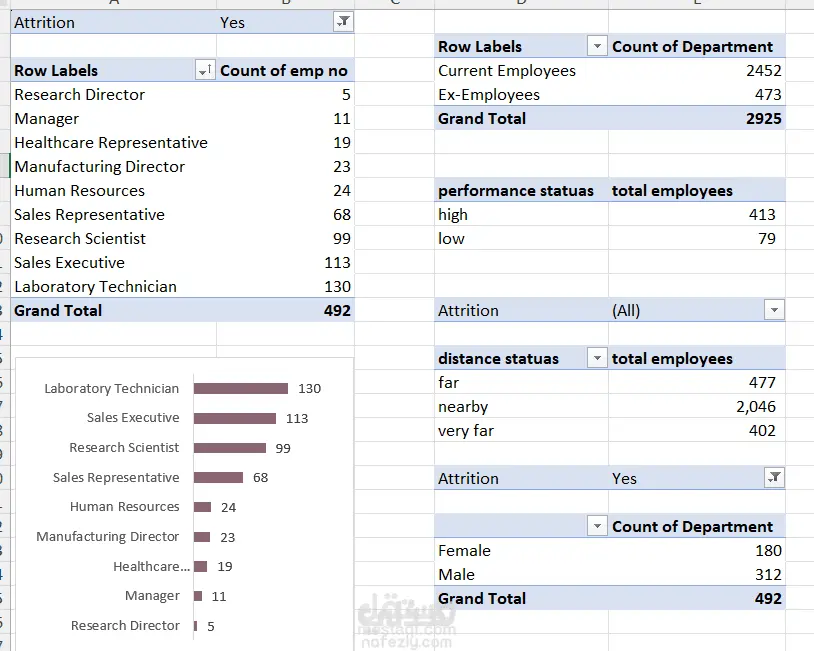Select the Ex-Employees row label cell
The image size is (814, 651).
(x=521, y=94)
